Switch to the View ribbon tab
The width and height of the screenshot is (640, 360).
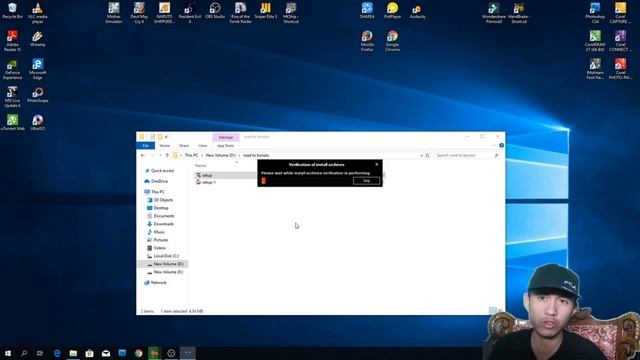(202, 146)
